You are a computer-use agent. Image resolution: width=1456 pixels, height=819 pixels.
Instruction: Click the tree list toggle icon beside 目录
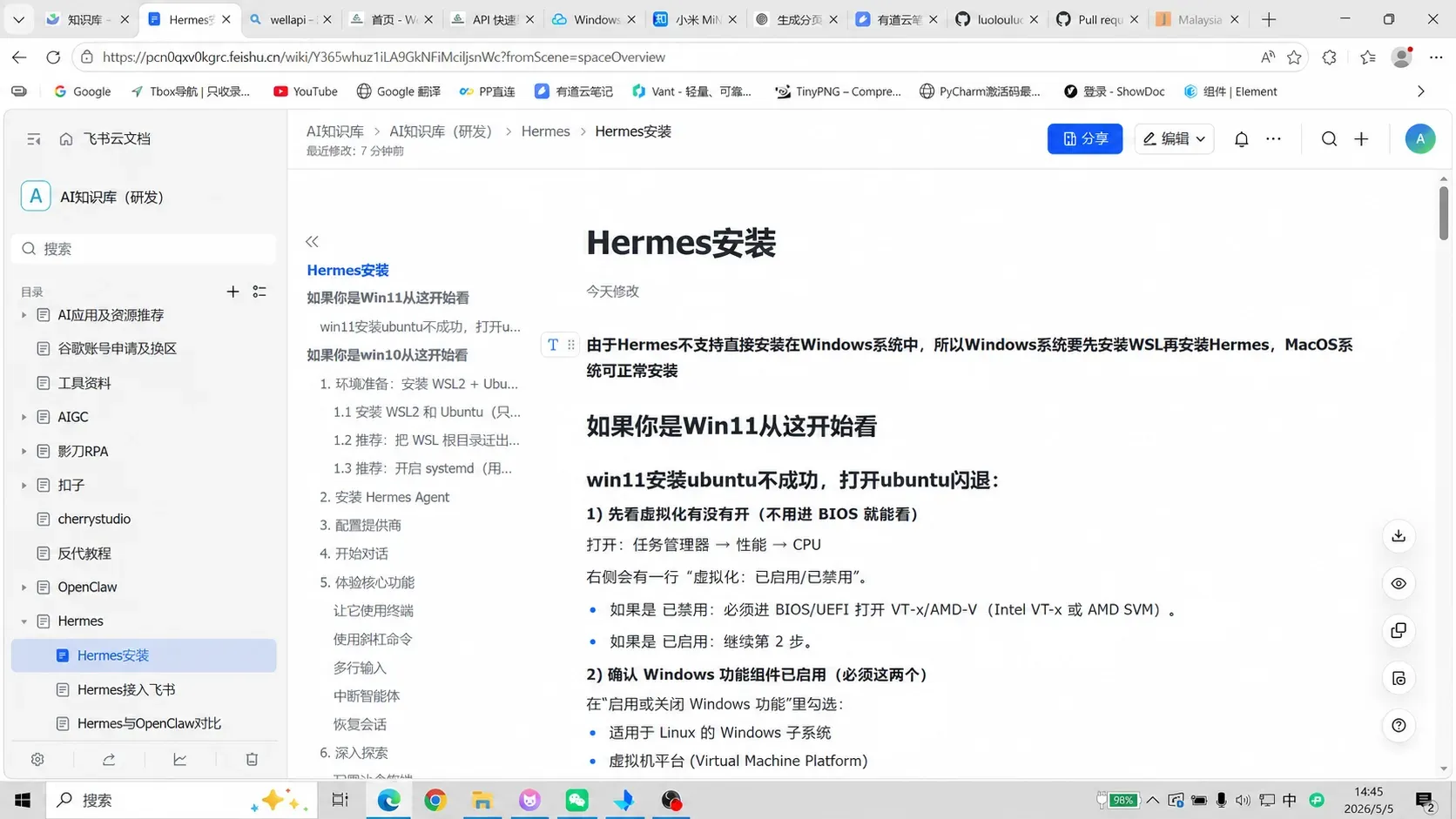coord(260,292)
